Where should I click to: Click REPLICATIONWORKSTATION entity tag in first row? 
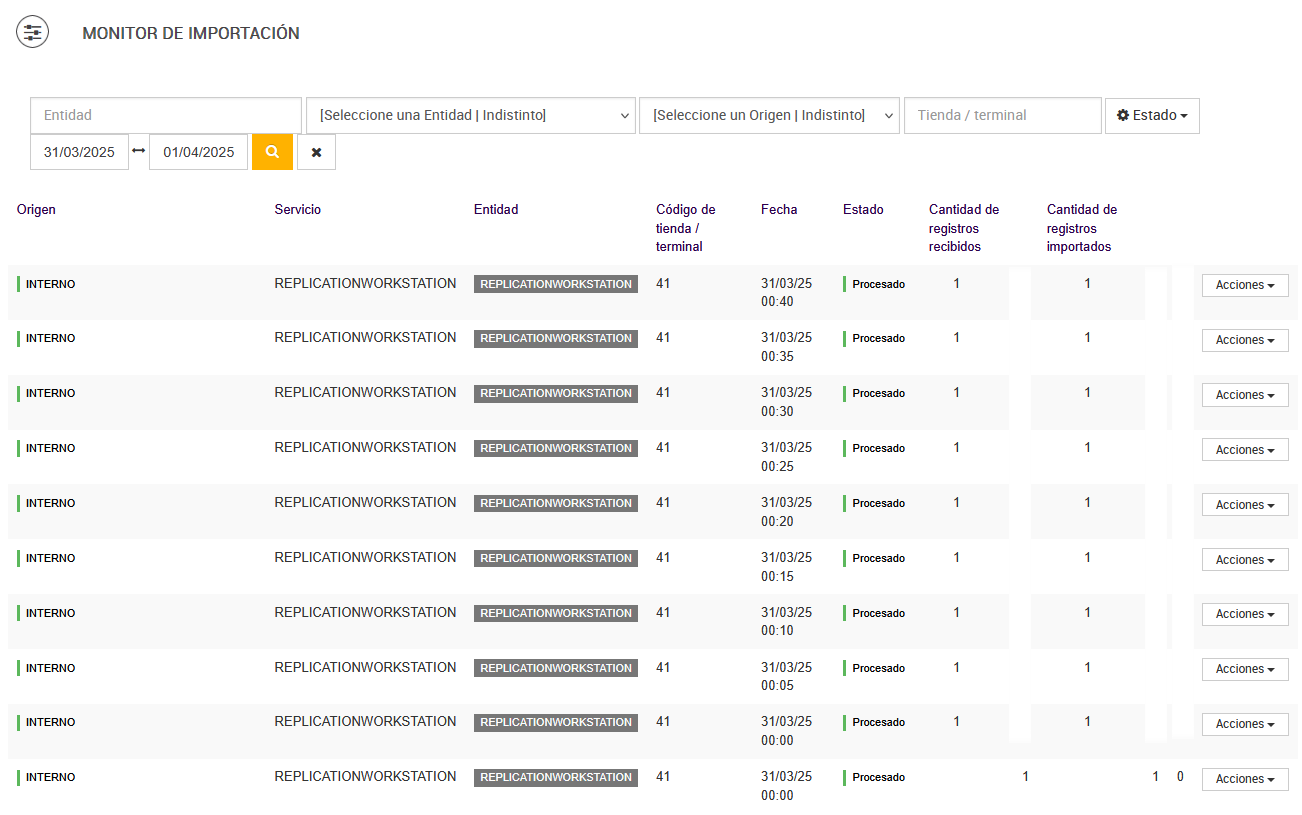556,284
